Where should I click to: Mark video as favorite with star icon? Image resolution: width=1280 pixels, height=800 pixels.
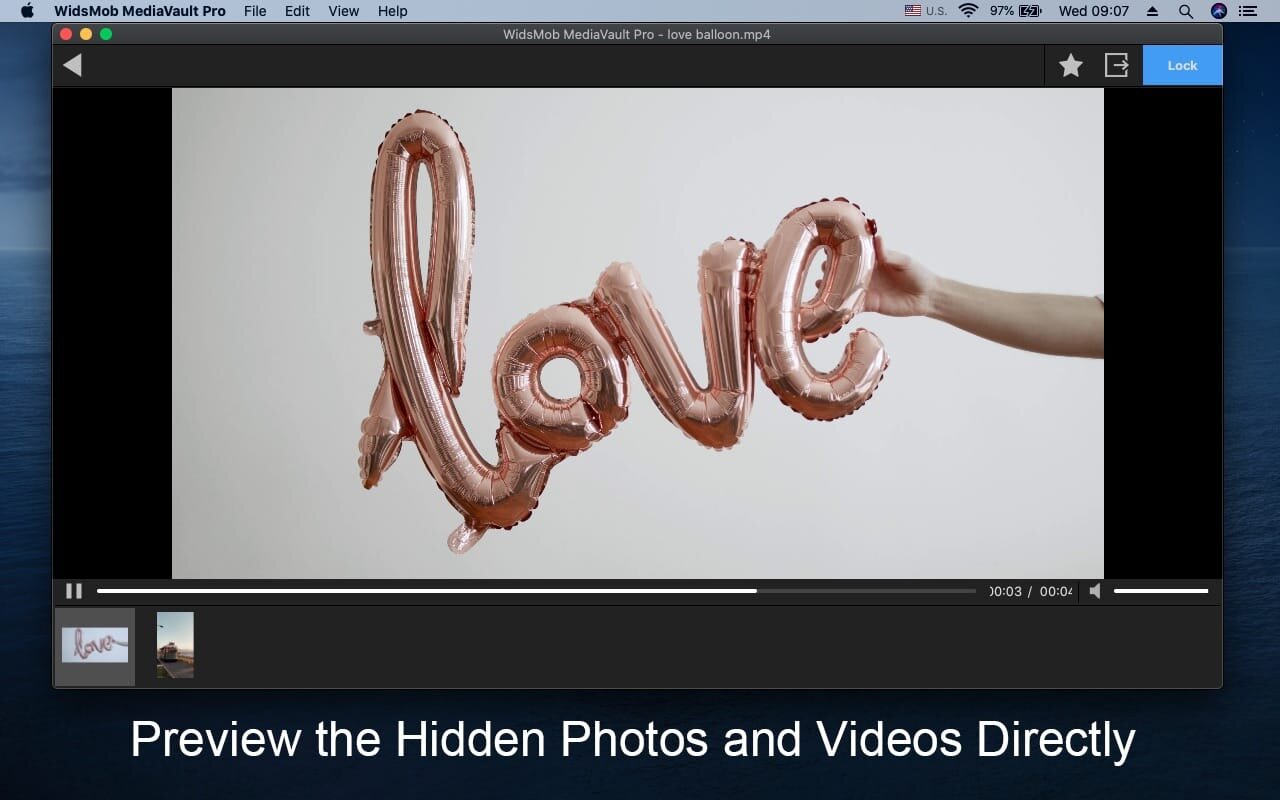1071,66
